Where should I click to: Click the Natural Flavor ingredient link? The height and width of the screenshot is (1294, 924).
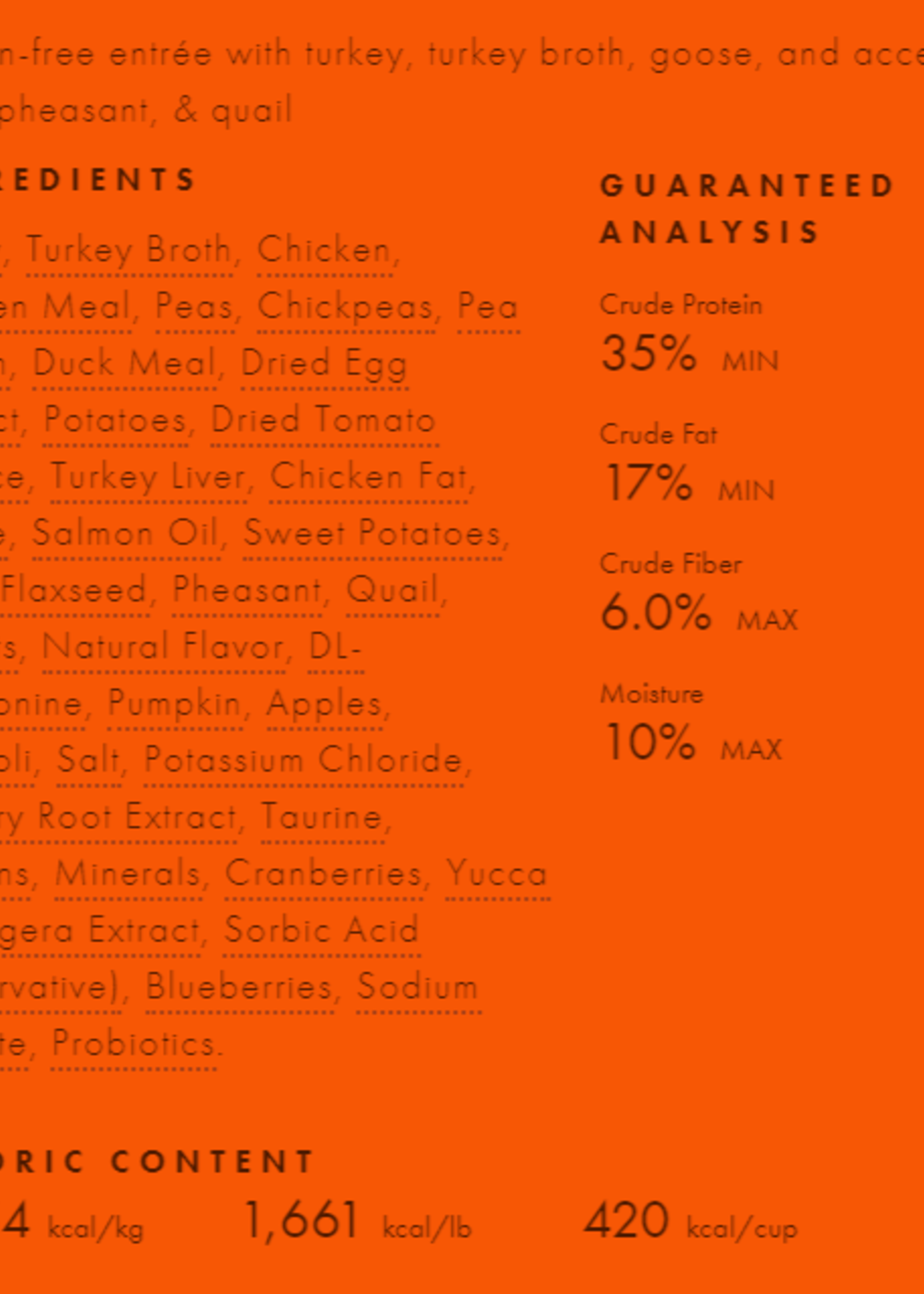pos(164,648)
